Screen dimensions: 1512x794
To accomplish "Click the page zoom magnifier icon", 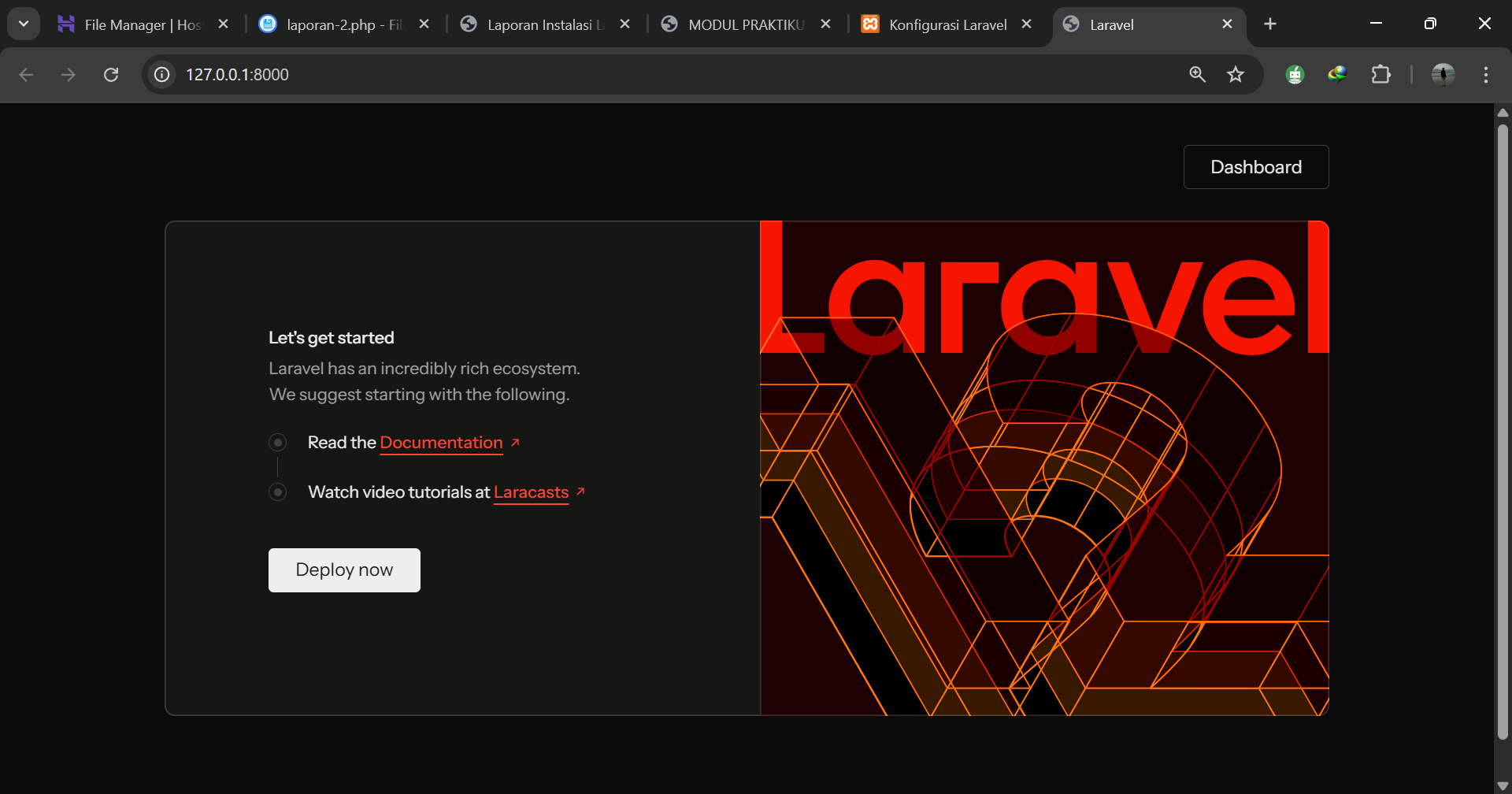I will [x=1197, y=74].
